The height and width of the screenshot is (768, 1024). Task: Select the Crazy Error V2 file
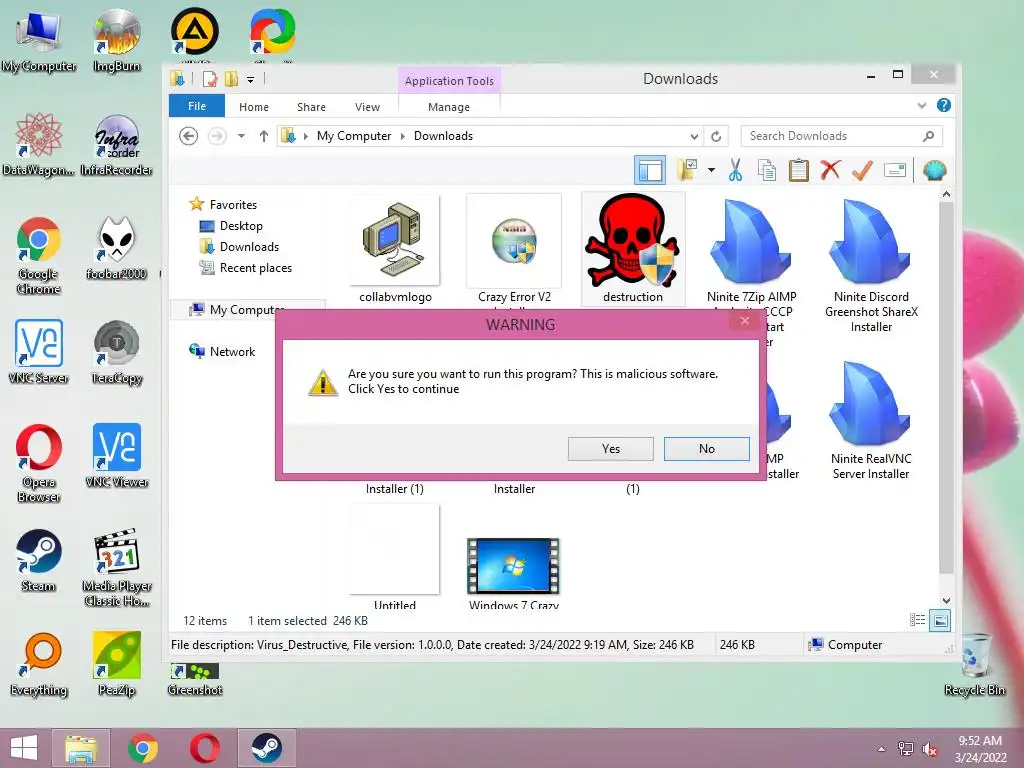pyautogui.click(x=514, y=250)
